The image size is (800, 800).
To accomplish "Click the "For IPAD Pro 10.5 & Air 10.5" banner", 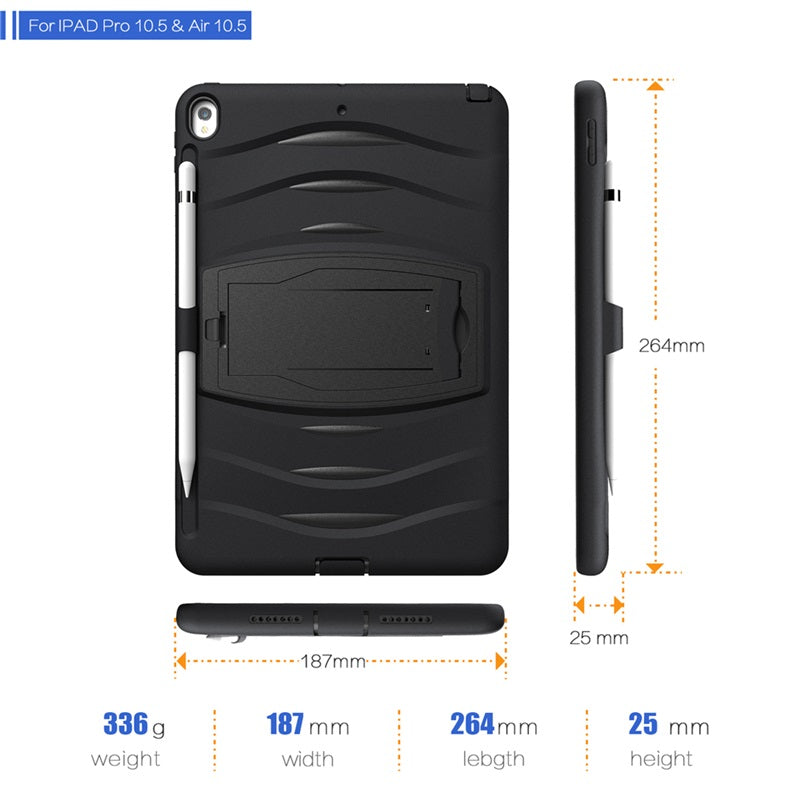I will point(135,25).
